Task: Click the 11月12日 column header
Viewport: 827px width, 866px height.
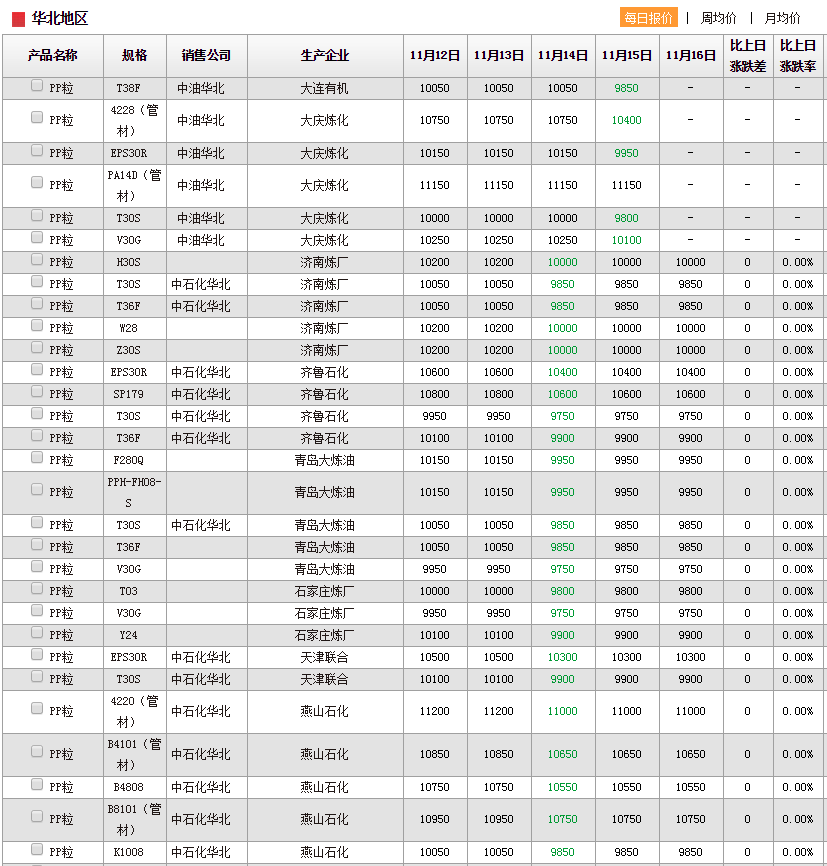Action: [x=435, y=55]
